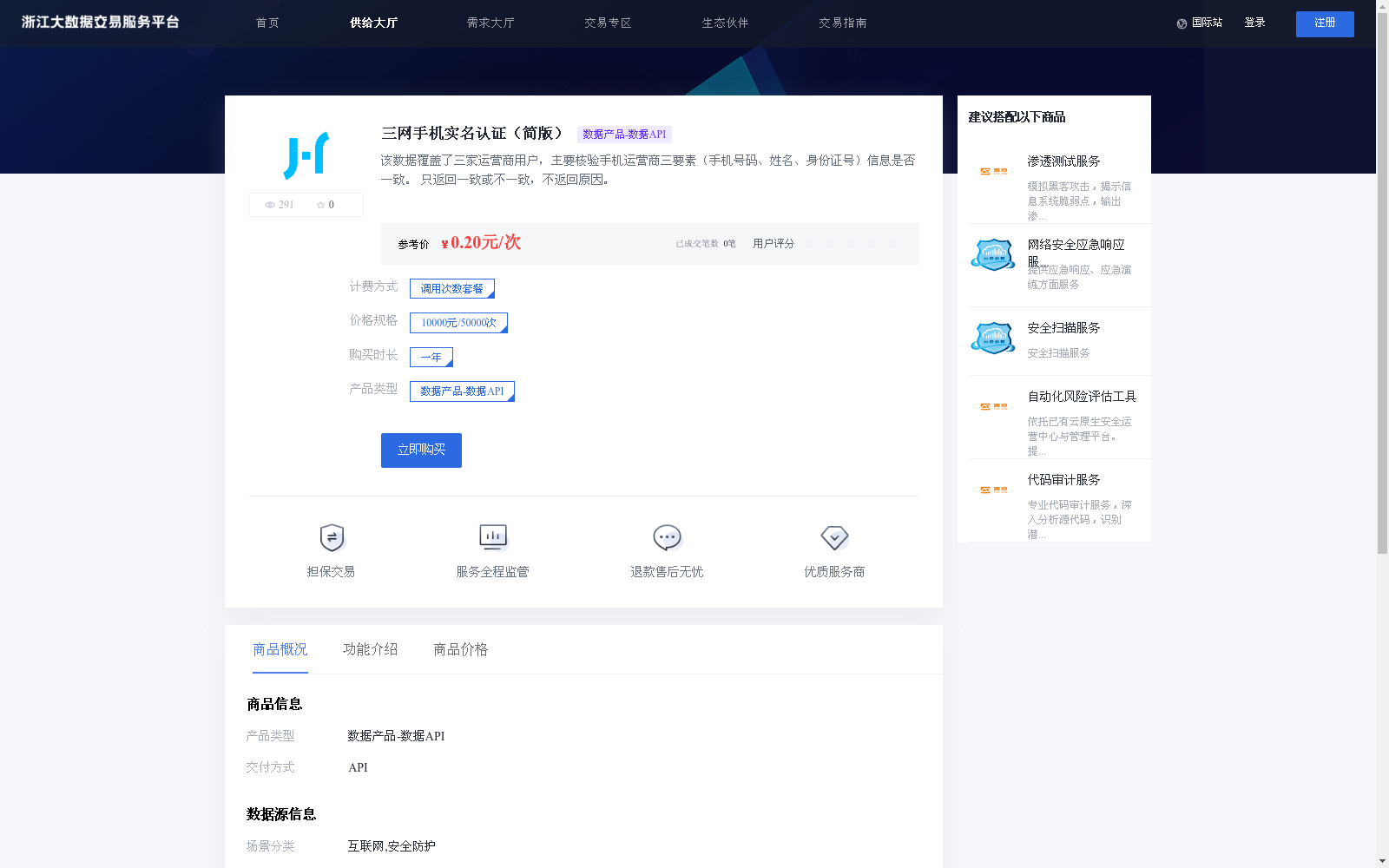Open the 交易专区 nav item

pyautogui.click(x=608, y=23)
